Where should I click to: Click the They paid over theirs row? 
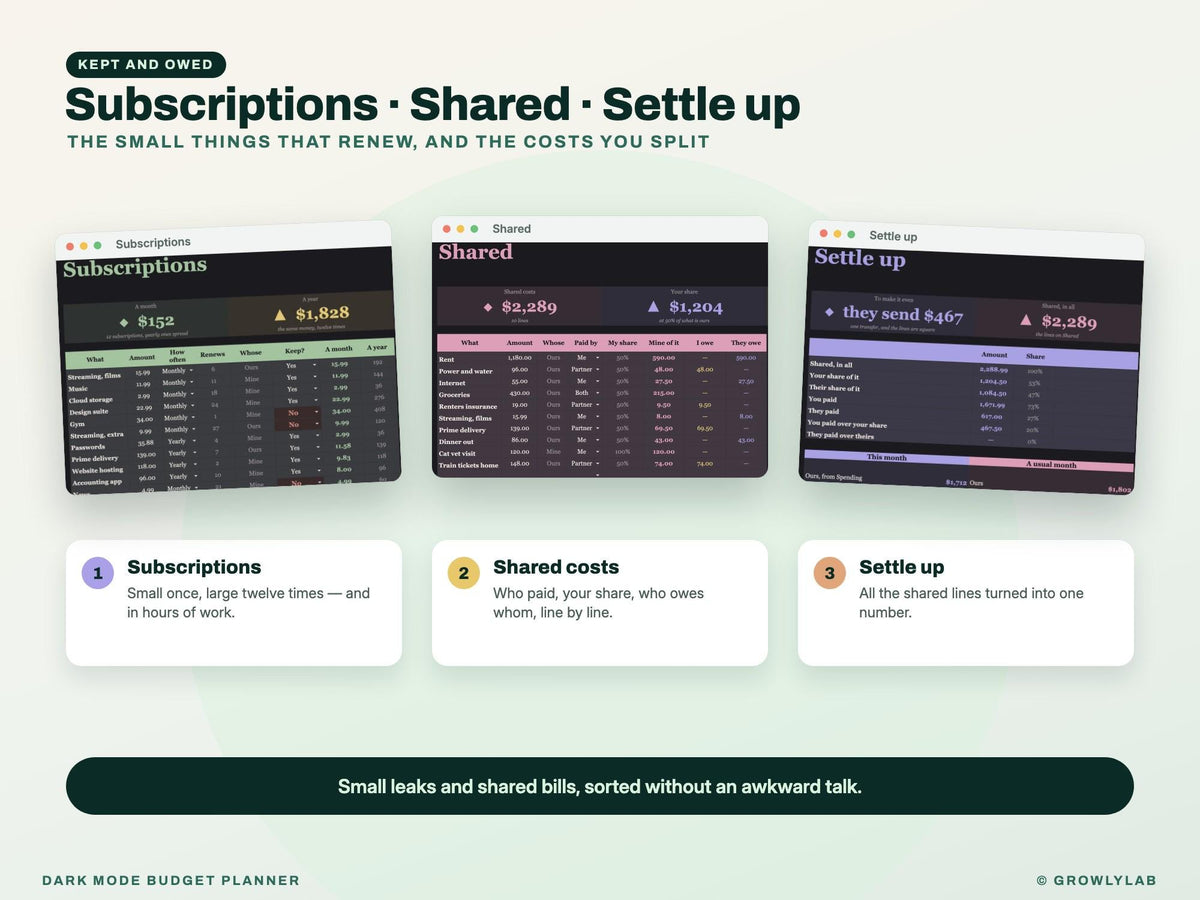click(972, 438)
